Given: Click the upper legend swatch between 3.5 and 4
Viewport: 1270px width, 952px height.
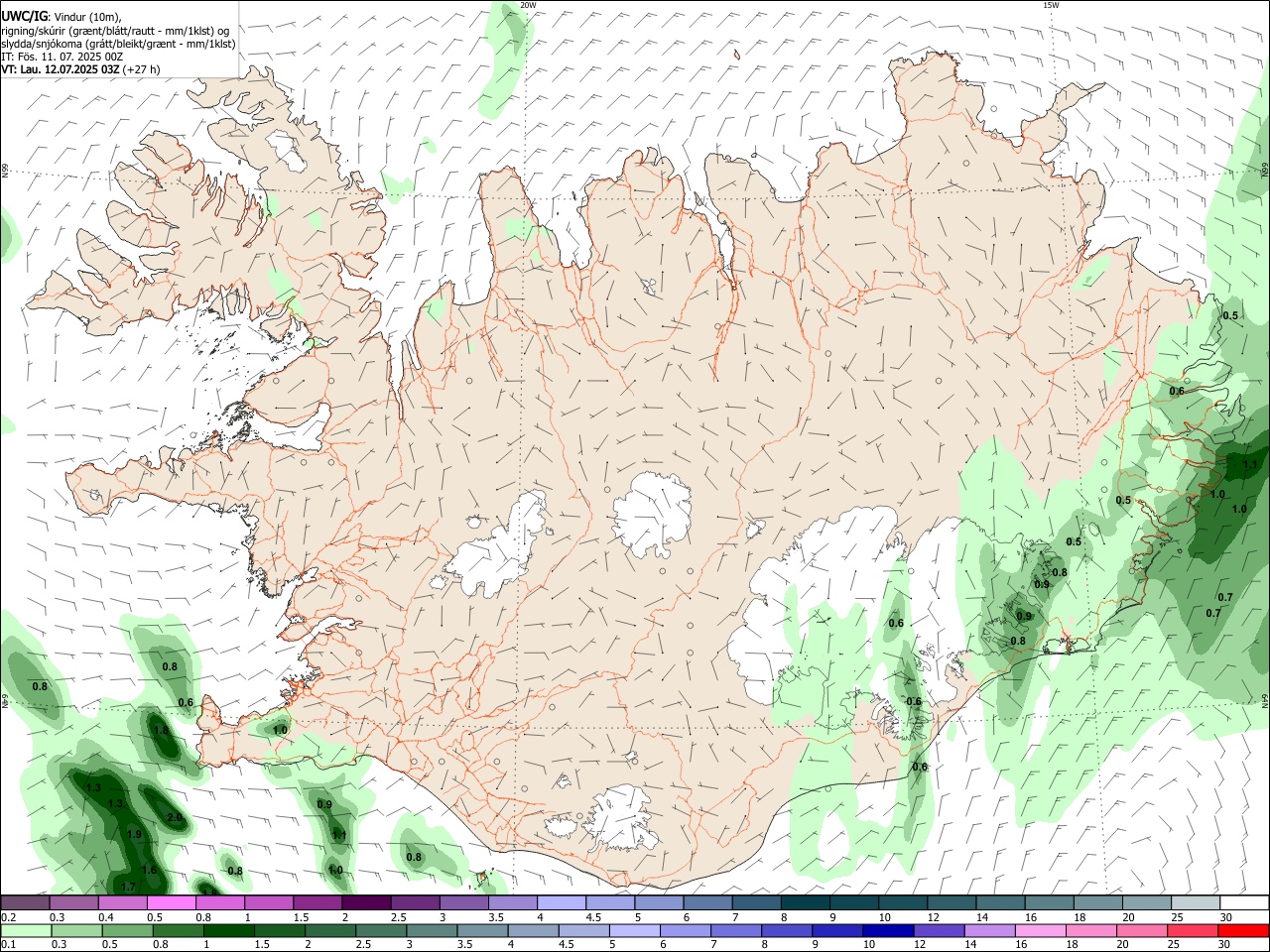Looking at the screenshot, I should point(512,902).
